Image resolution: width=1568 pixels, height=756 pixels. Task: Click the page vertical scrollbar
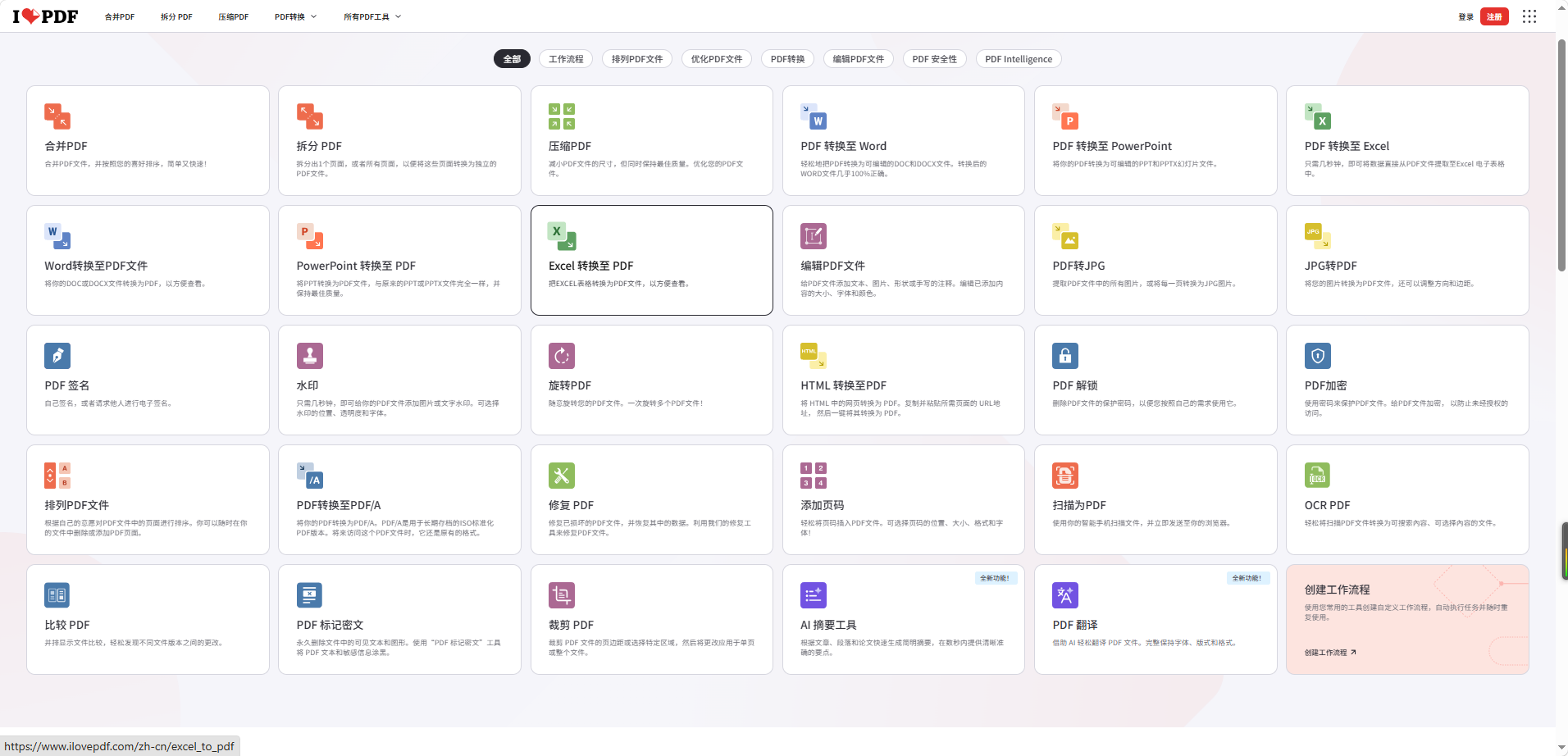pos(1561,156)
